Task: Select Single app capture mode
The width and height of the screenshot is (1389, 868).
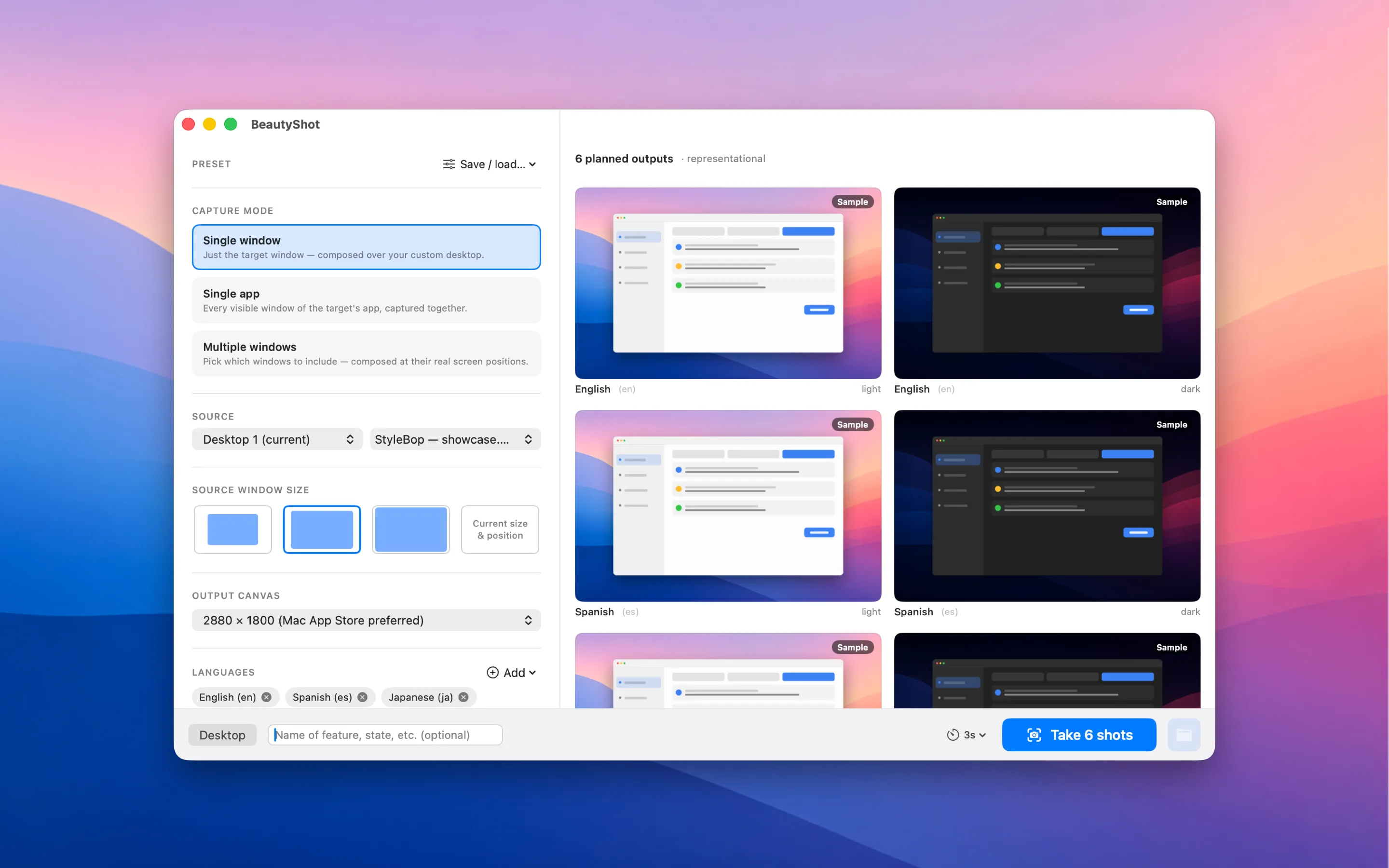Action: [366, 300]
